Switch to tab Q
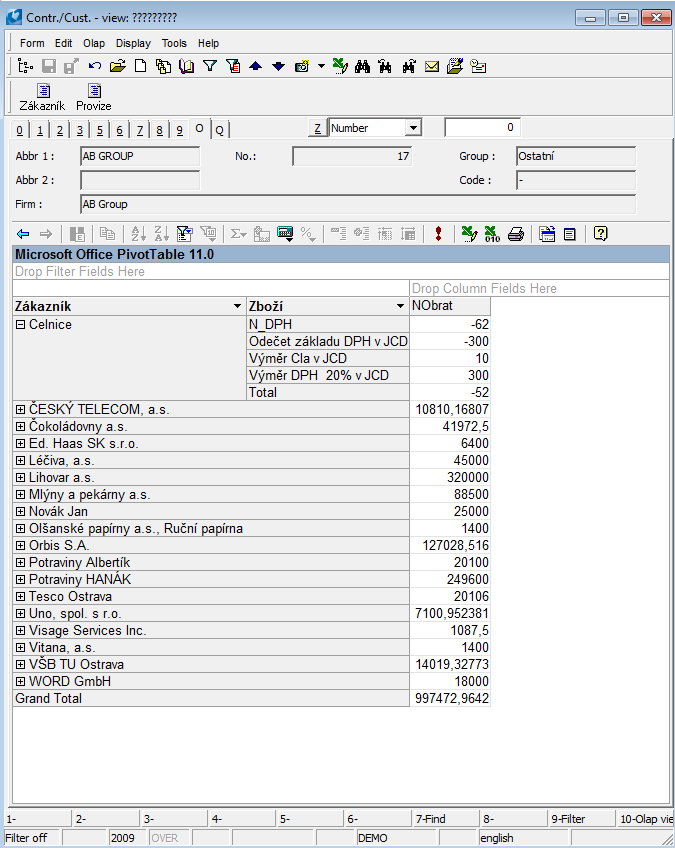Screen dimensions: 675x848 (220, 130)
